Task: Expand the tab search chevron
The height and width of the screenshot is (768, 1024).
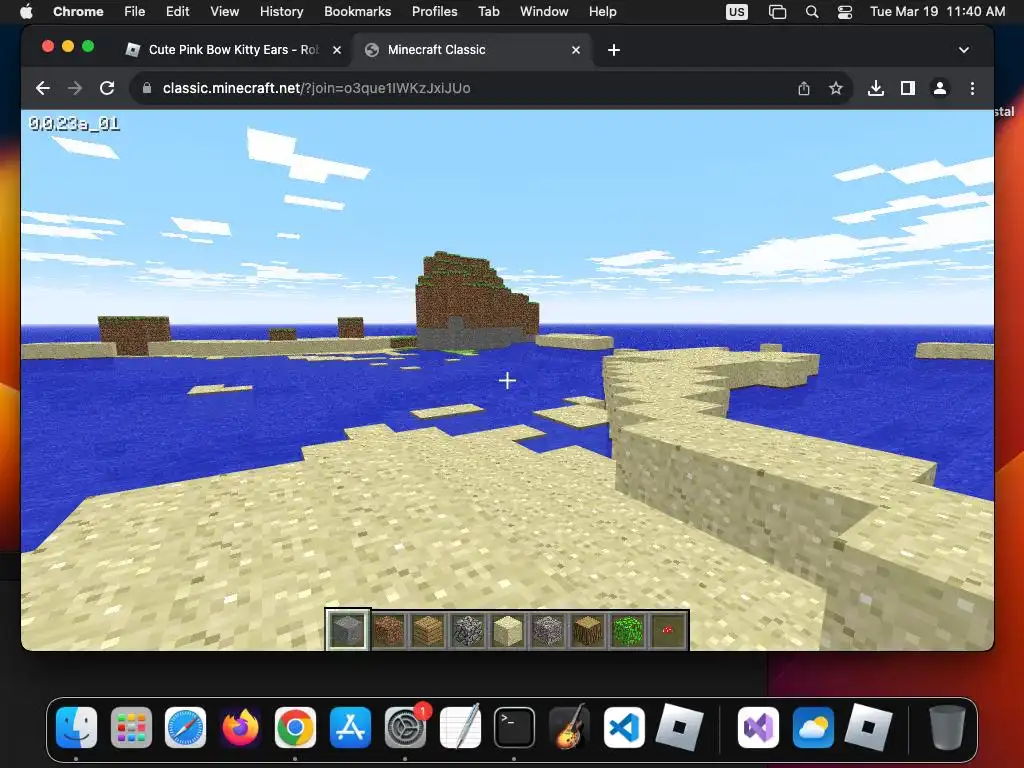Action: point(964,50)
